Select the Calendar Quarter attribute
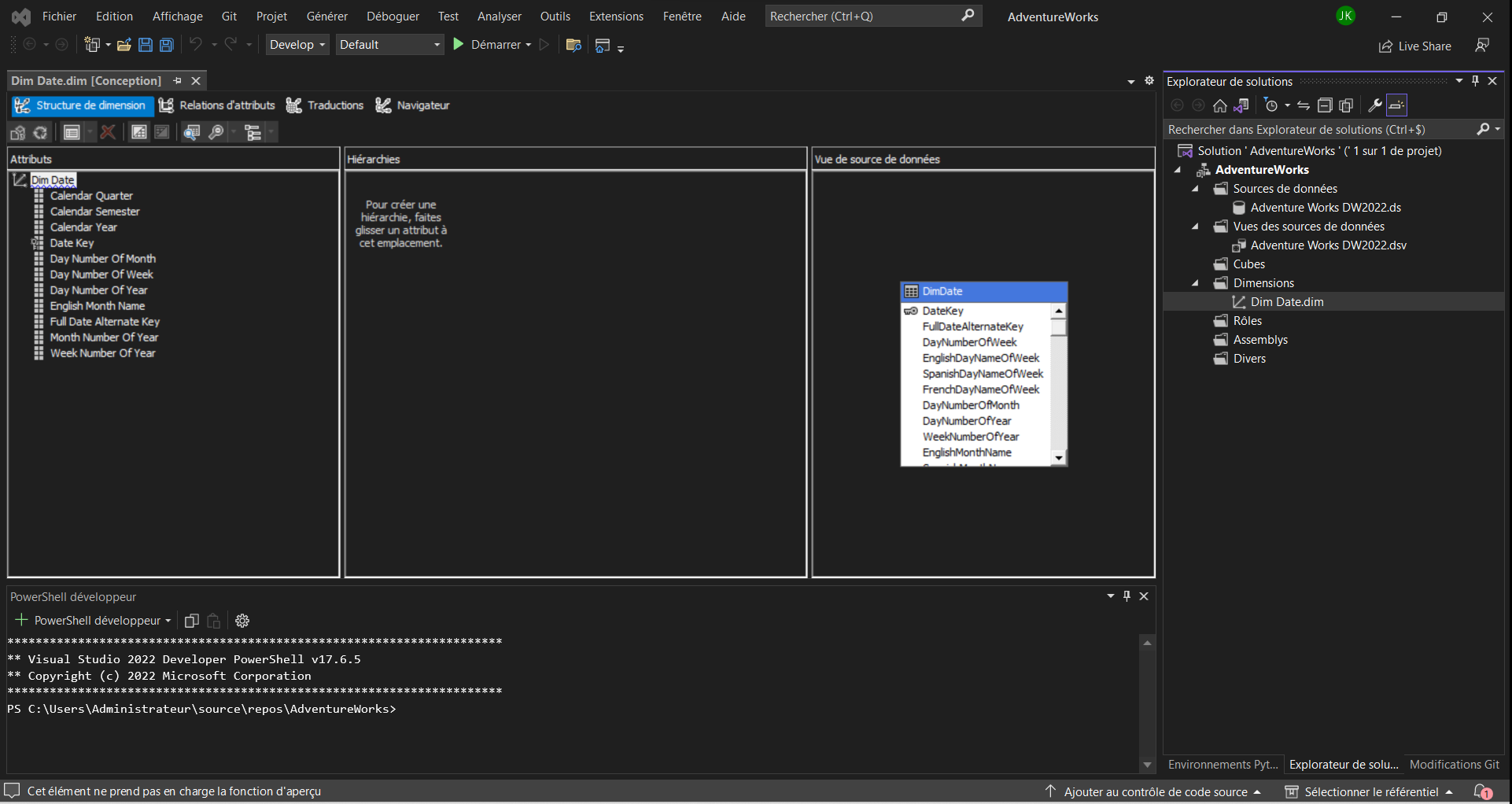The image size is (1512, 804). [91, 196]
